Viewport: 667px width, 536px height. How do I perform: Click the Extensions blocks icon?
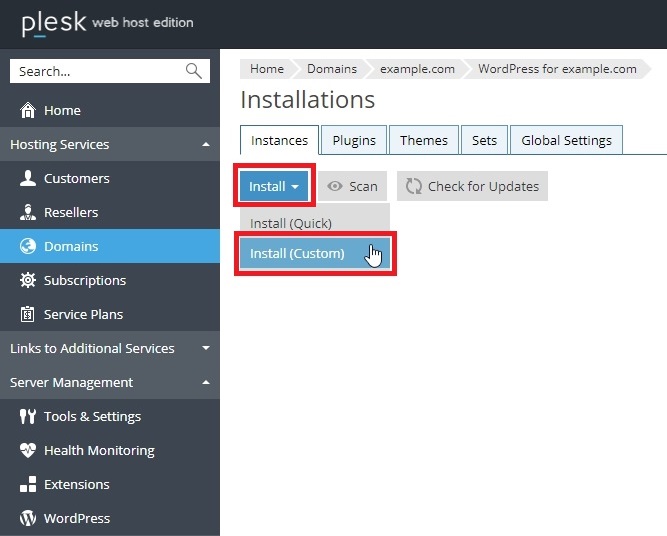coord(27,484)
